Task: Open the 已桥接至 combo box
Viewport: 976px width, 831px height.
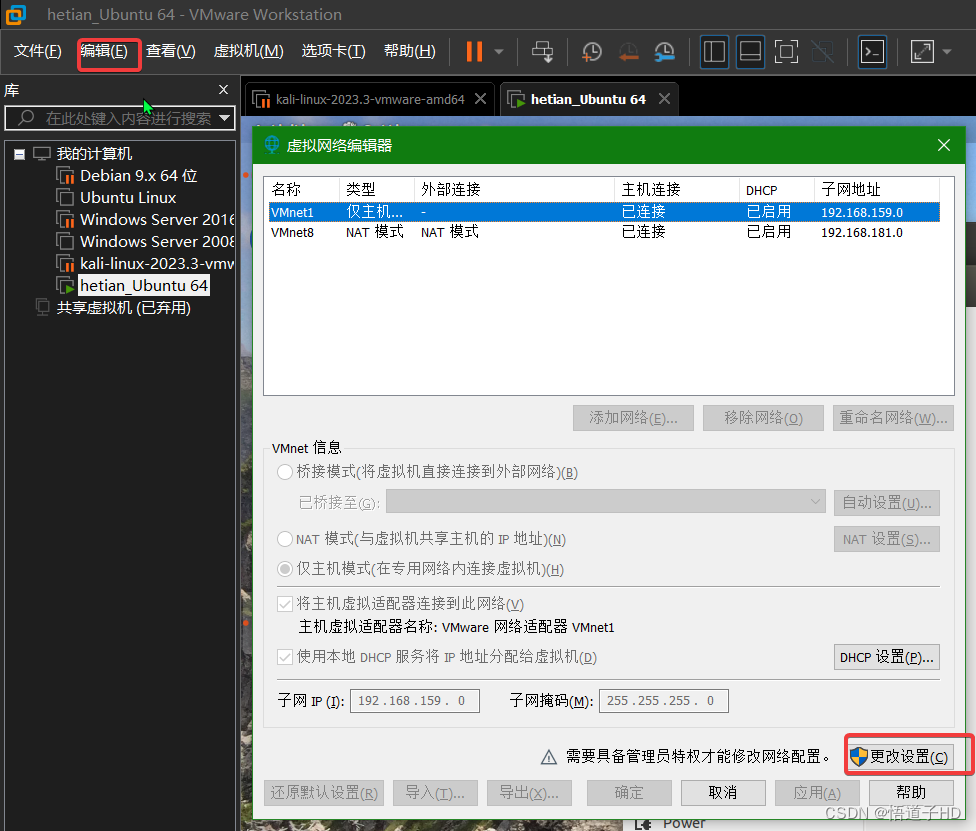Action: [x=606, y=502]
